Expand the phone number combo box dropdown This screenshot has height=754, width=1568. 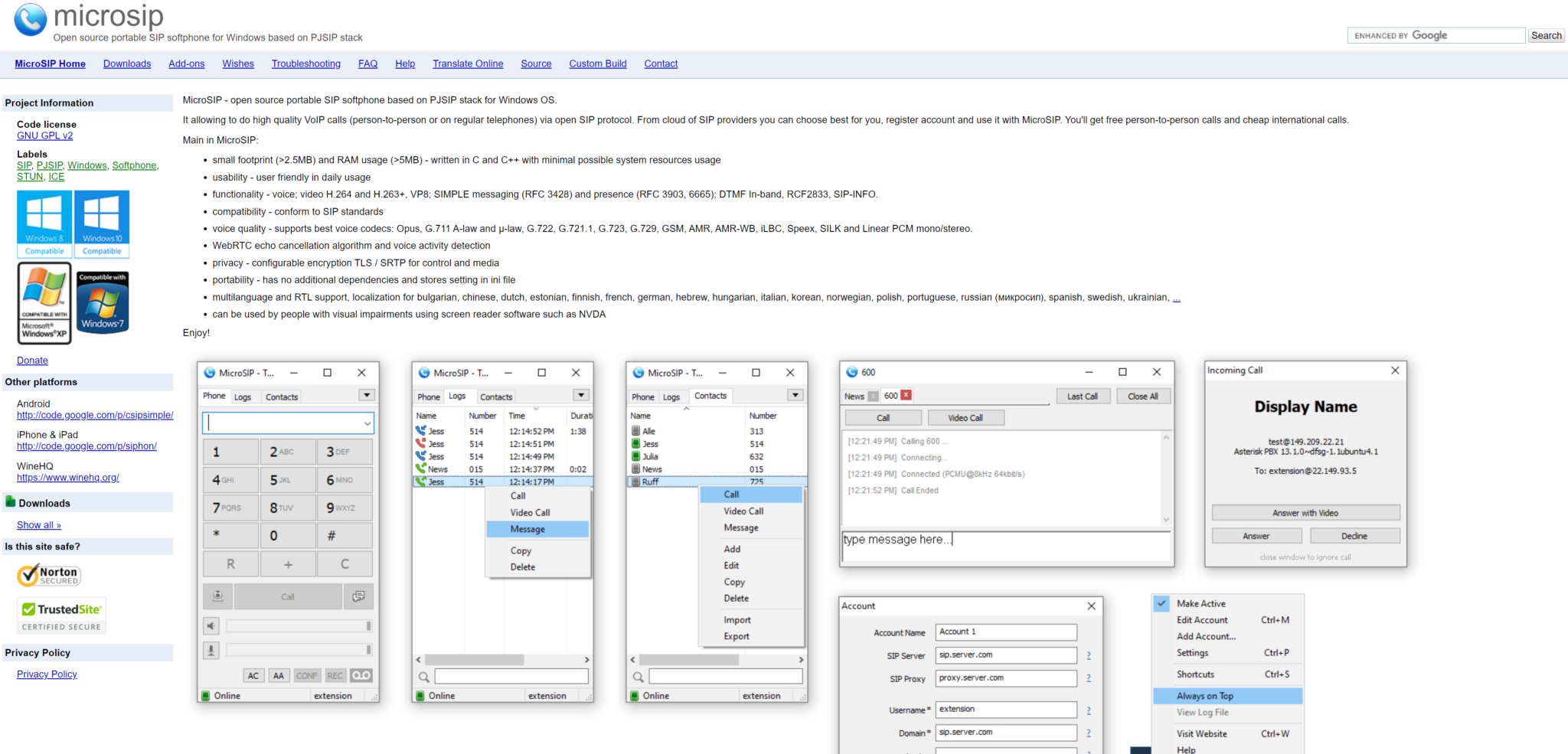367,423
